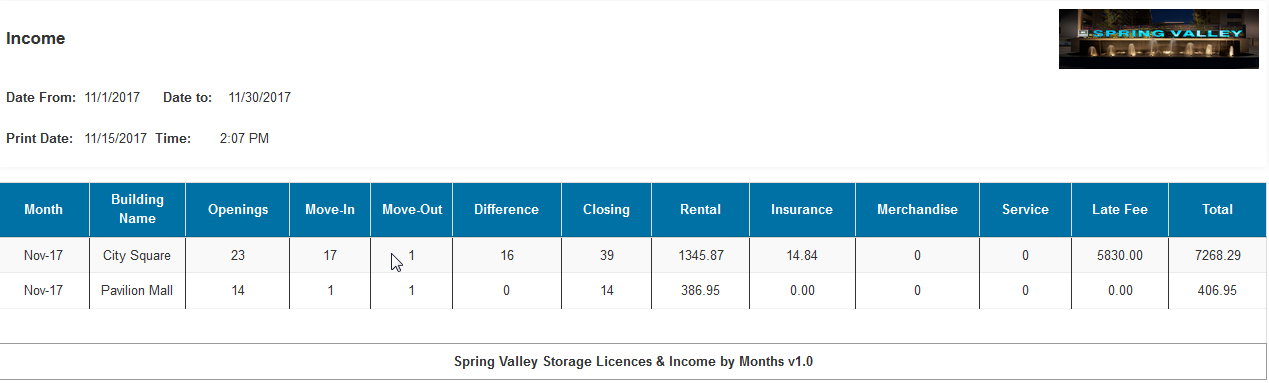Click the 5830.00 late fee cell
The width and height of the screenshot is (1269, 383).
click(1120, 256)
